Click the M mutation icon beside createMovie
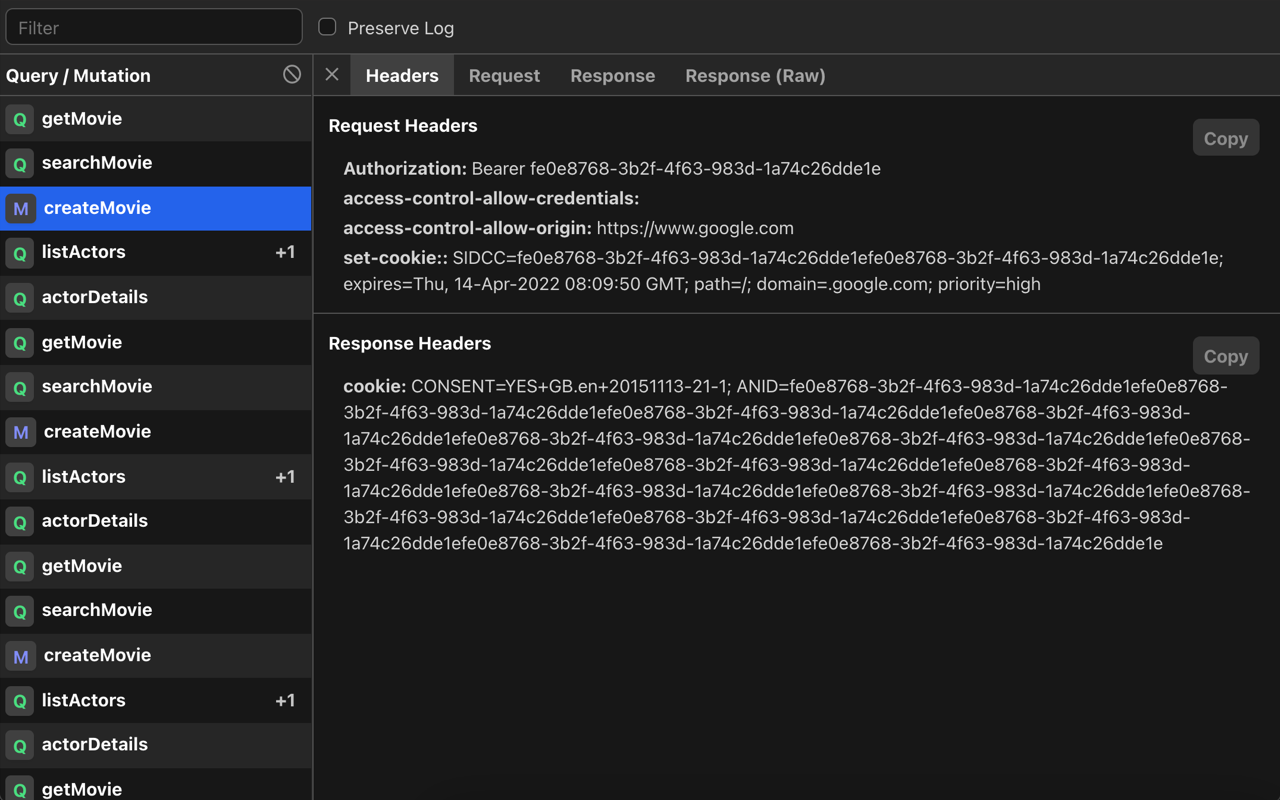 point(19,208)
